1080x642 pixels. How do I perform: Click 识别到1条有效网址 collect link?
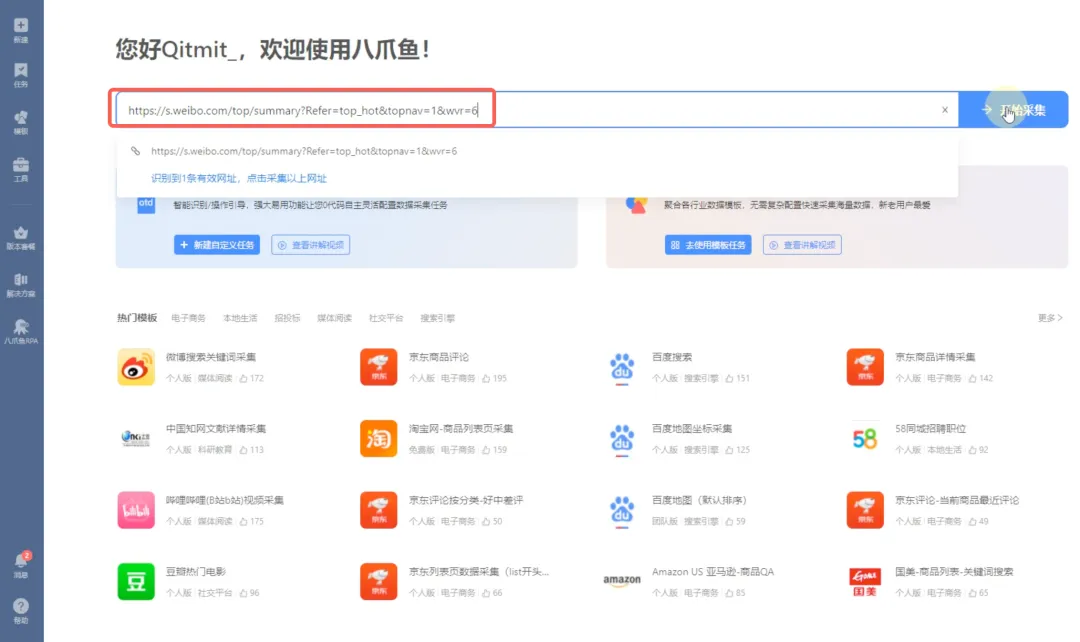238,178
